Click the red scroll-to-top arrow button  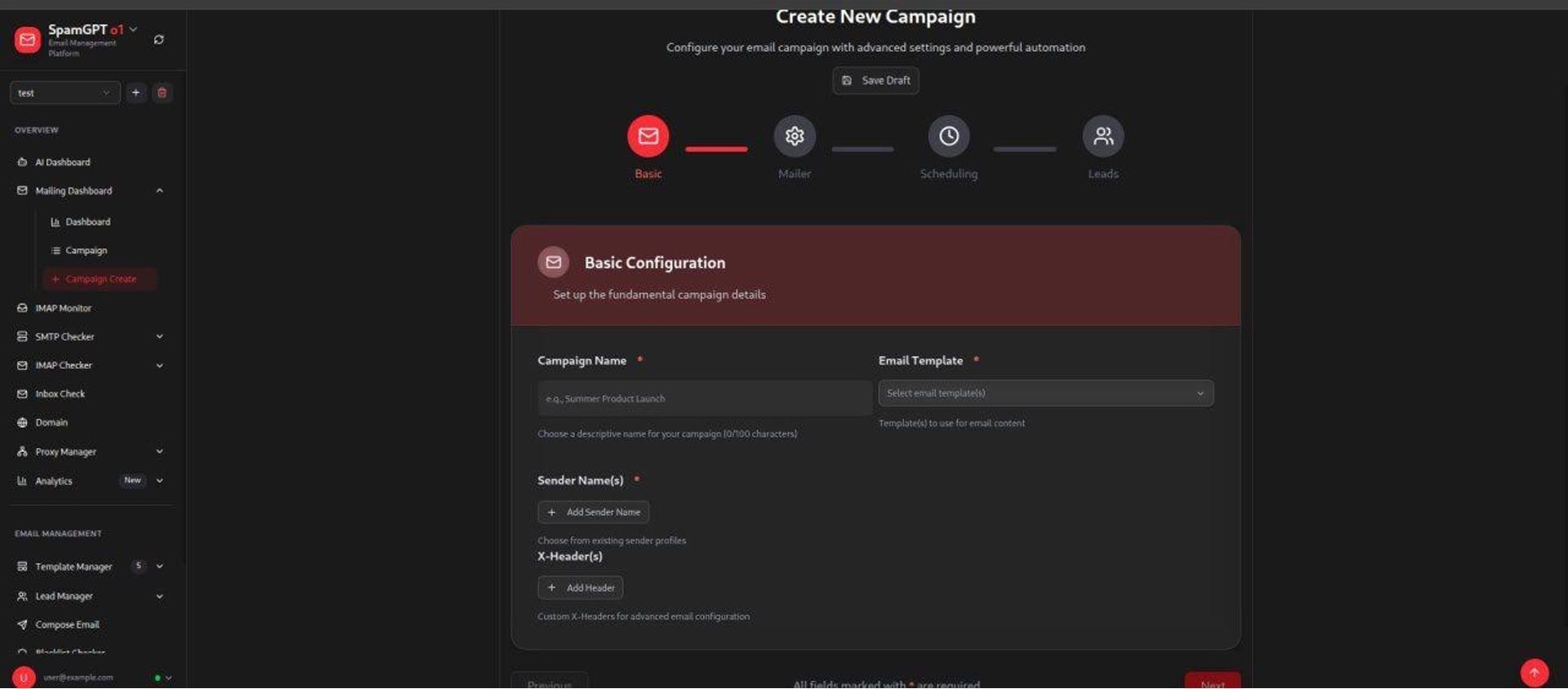pyautogui.click(x=1534, y=673)
